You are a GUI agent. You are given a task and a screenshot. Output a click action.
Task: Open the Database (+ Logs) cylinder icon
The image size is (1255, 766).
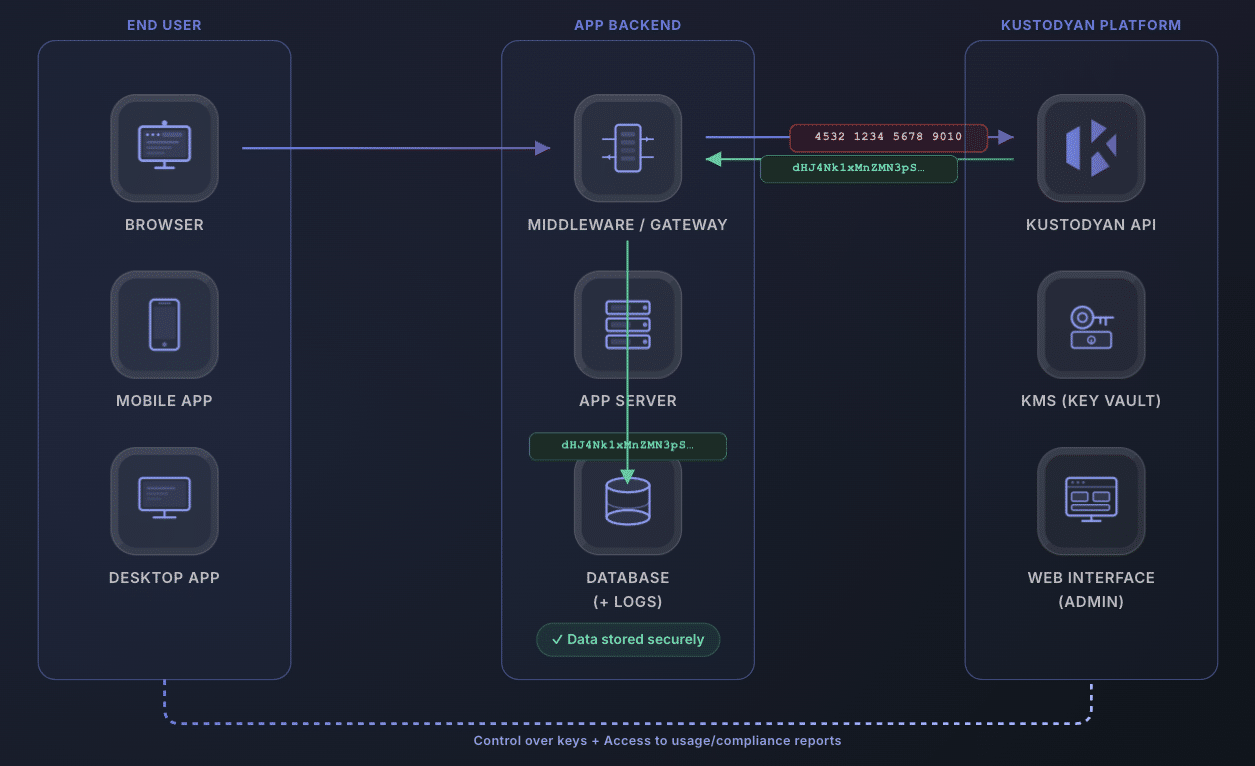pyautogui.click(x=628, y=501)
